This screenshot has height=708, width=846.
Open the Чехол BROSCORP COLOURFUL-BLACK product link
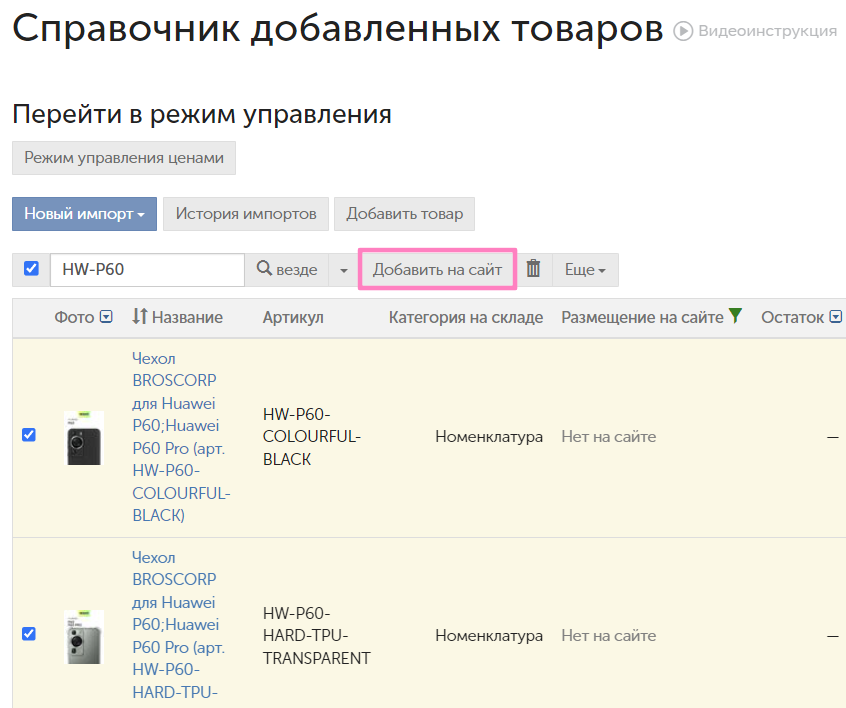click(178, 437)
